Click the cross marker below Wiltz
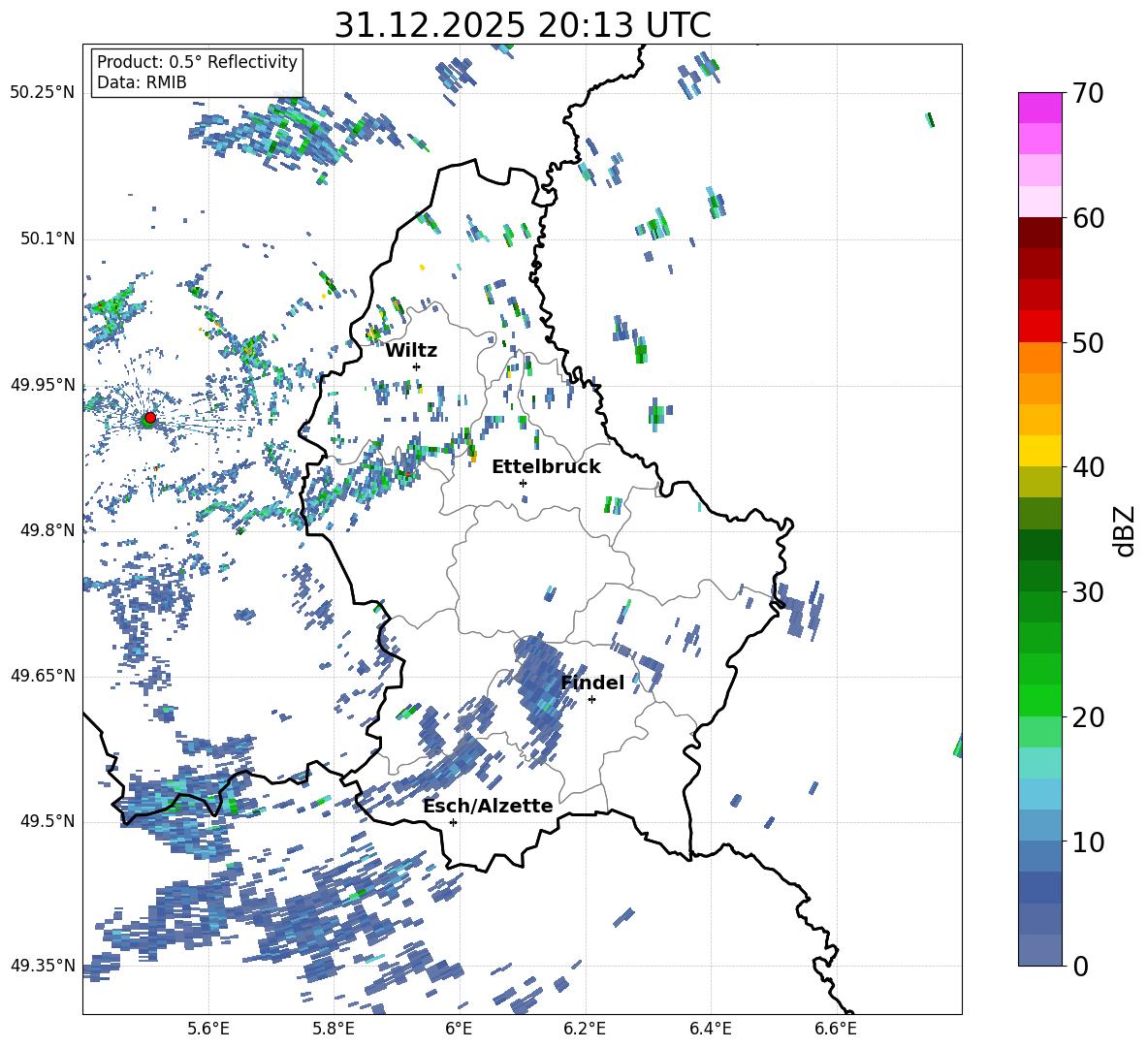 416,366
